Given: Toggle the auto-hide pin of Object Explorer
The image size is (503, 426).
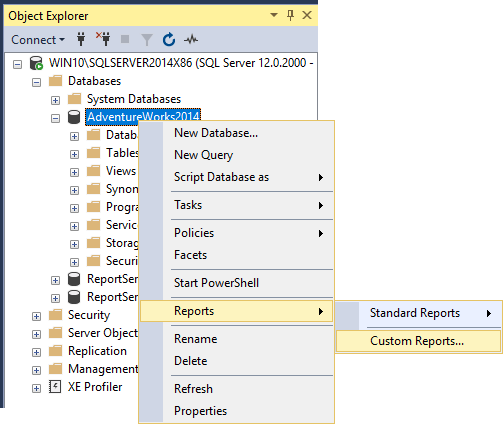Looking at the screenshot, I should [290, 15].
